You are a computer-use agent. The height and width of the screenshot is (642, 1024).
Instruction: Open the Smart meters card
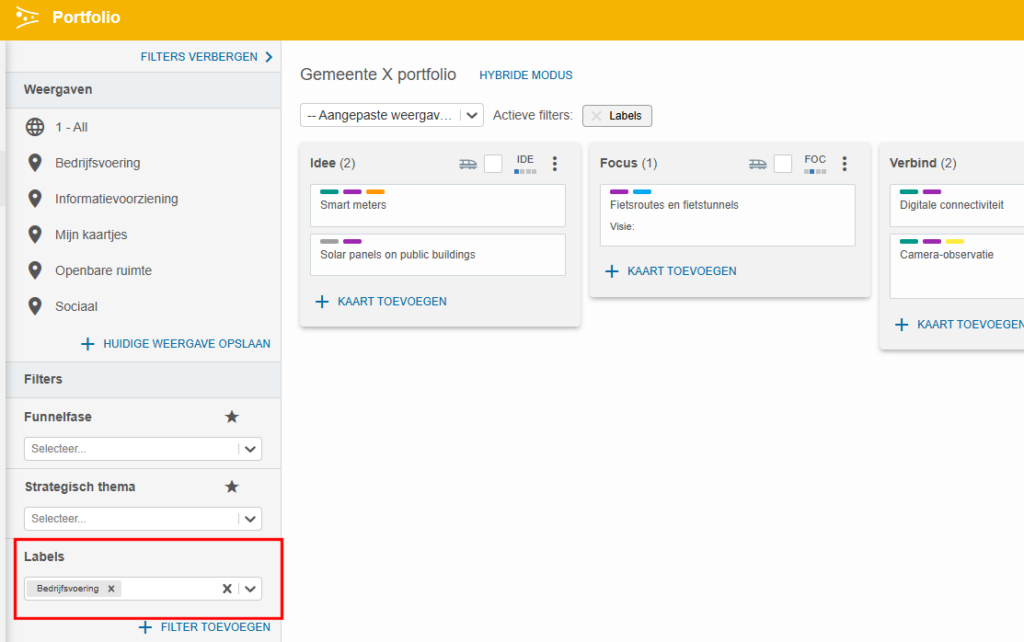[437, 205]
